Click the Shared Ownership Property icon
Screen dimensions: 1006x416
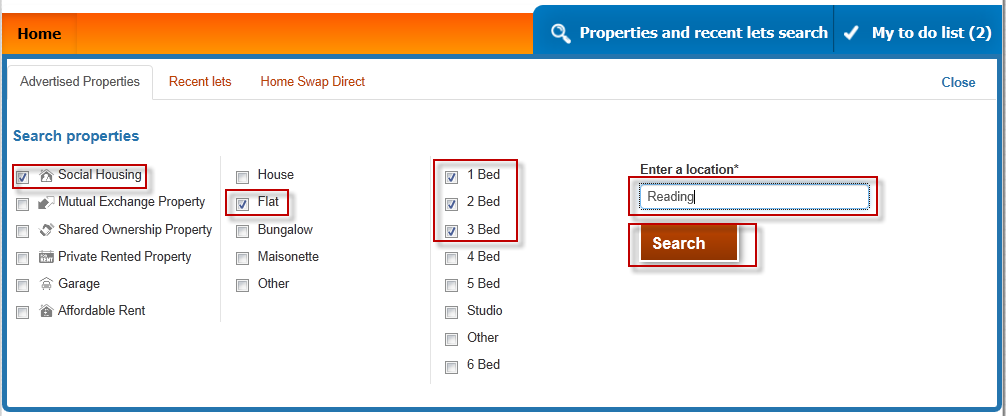46,230
